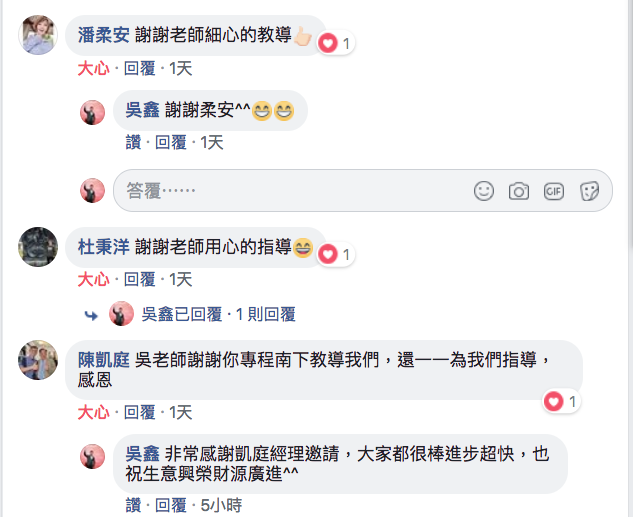Toggle 大心 reaction on 杜秉洋's comment

click(x=93, y=279)
